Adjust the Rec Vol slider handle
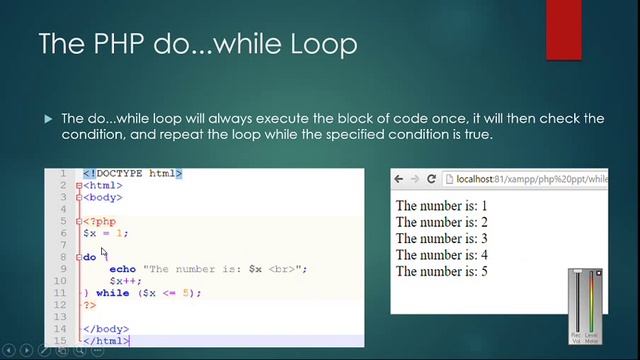The image size is (640, 360). pos(578,271)
